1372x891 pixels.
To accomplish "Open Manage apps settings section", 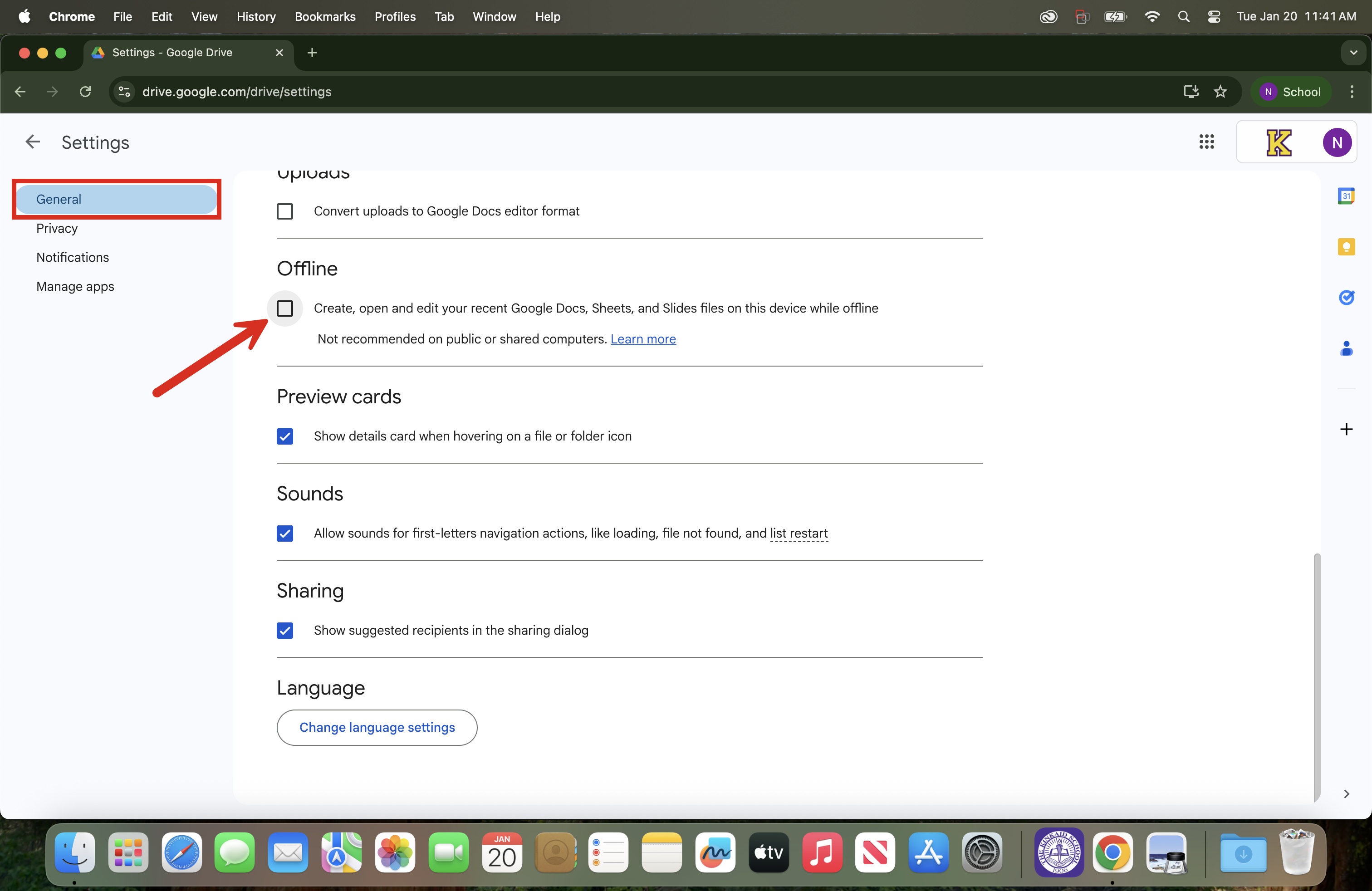I will 75,286.
